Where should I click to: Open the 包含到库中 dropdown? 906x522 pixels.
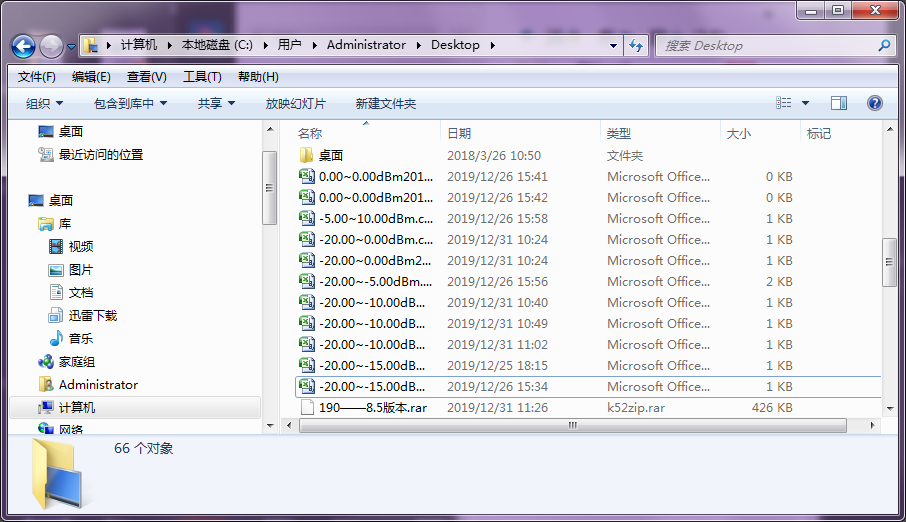tap(130, 104)
